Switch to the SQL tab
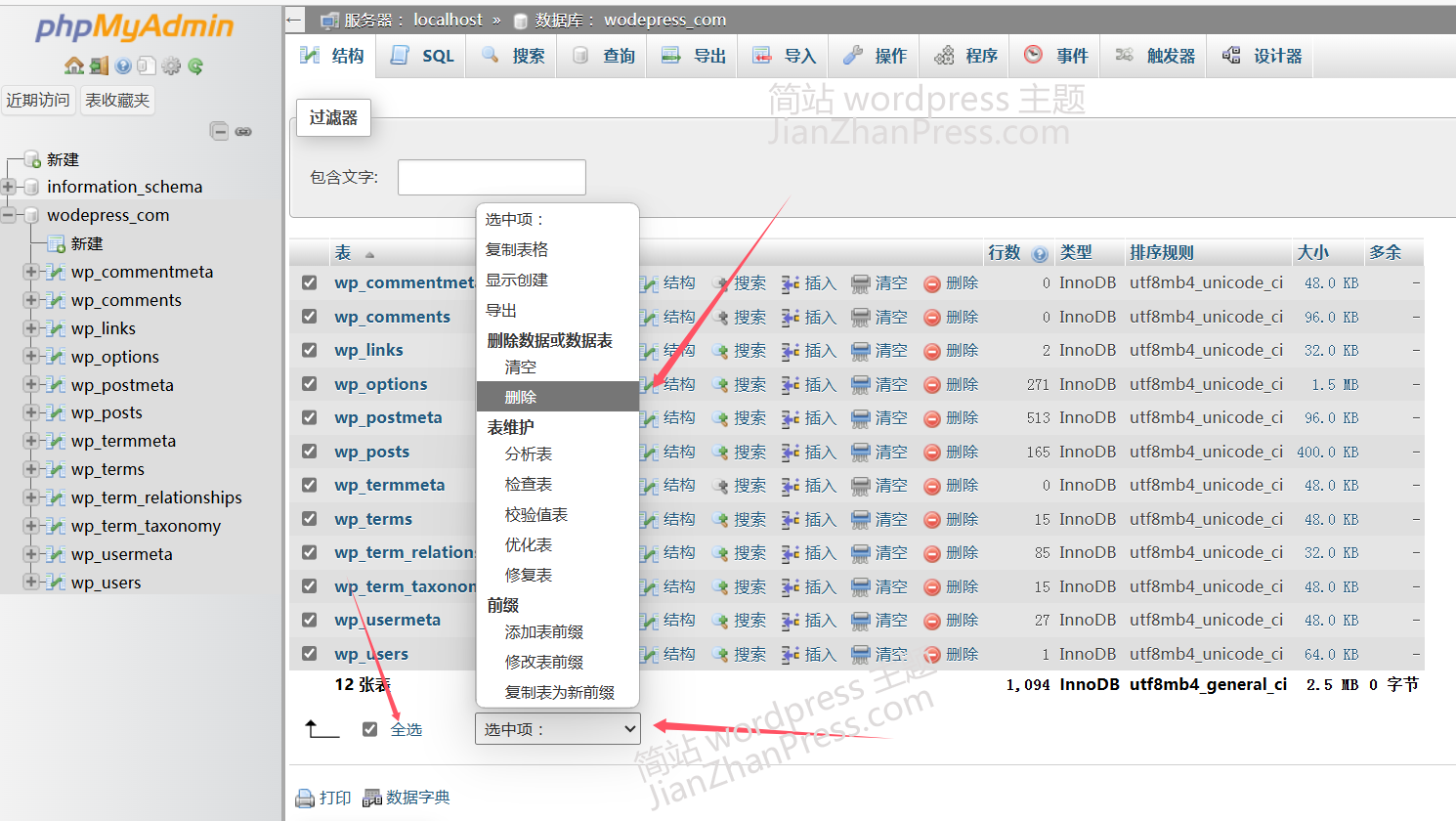 click(x=424, y=56)
